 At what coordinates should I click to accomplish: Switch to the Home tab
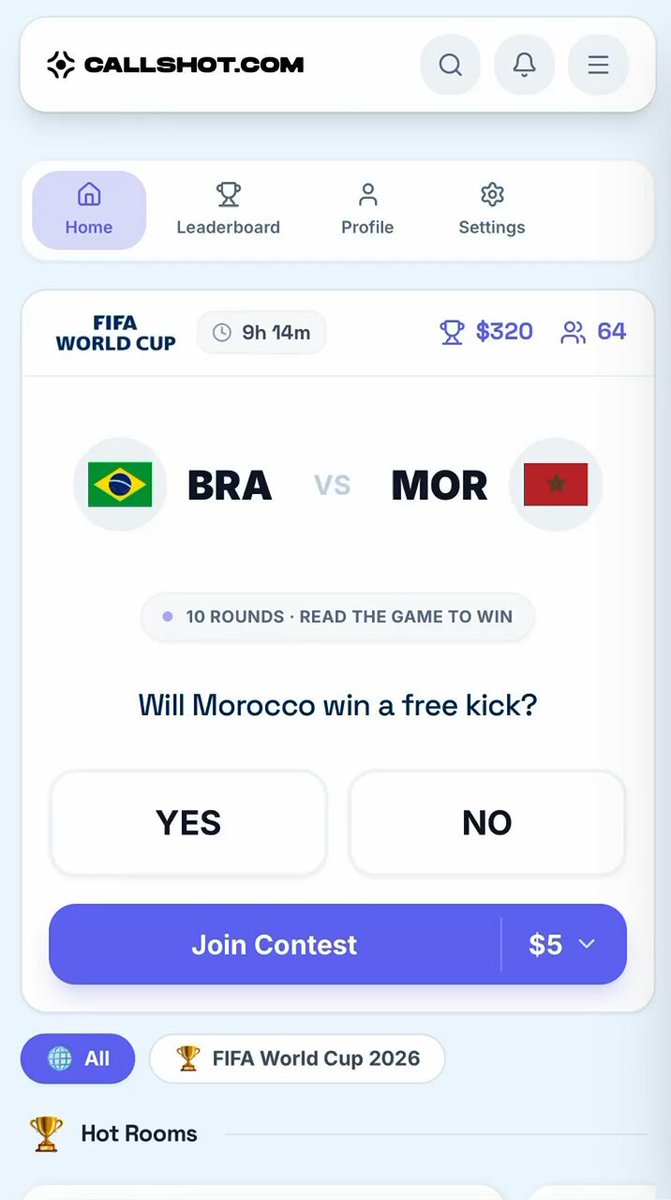click(89, 210)
